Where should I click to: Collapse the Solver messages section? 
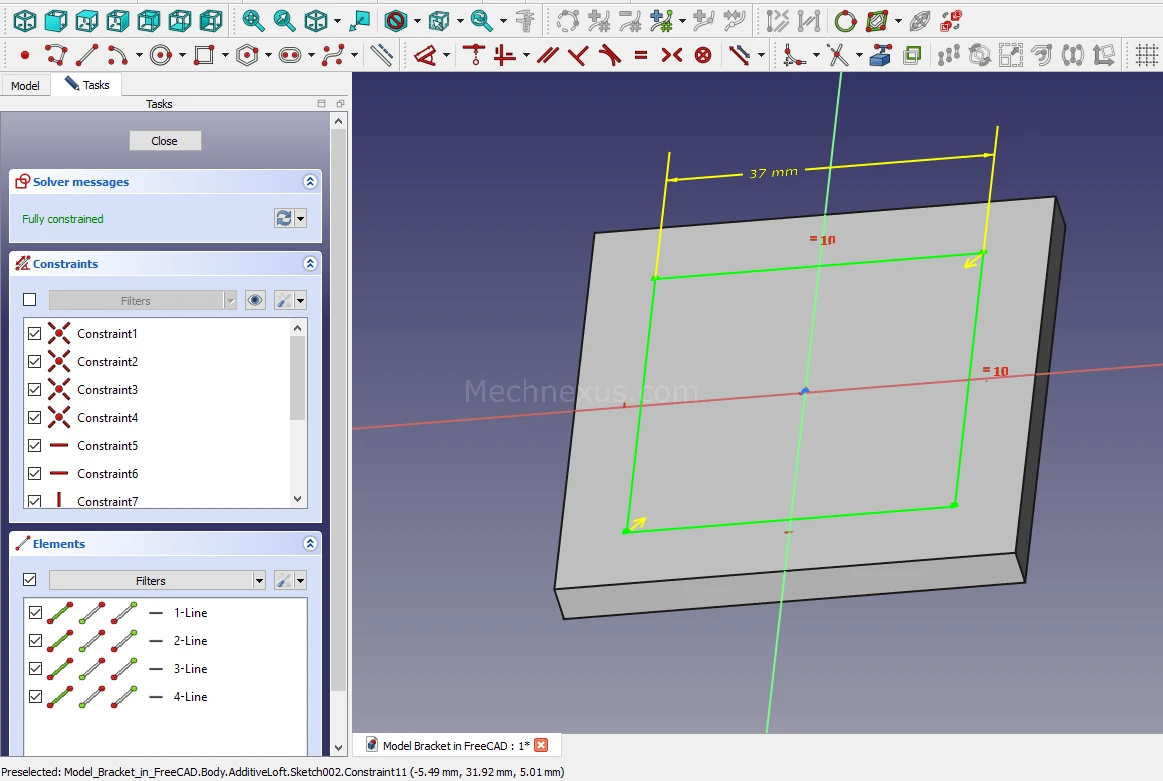(x=310, y=182)
